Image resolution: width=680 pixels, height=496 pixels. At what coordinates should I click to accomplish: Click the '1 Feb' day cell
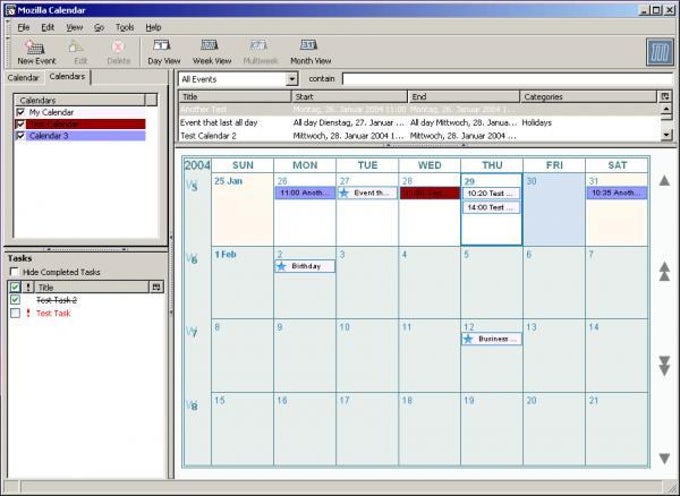tap(242, 283)
